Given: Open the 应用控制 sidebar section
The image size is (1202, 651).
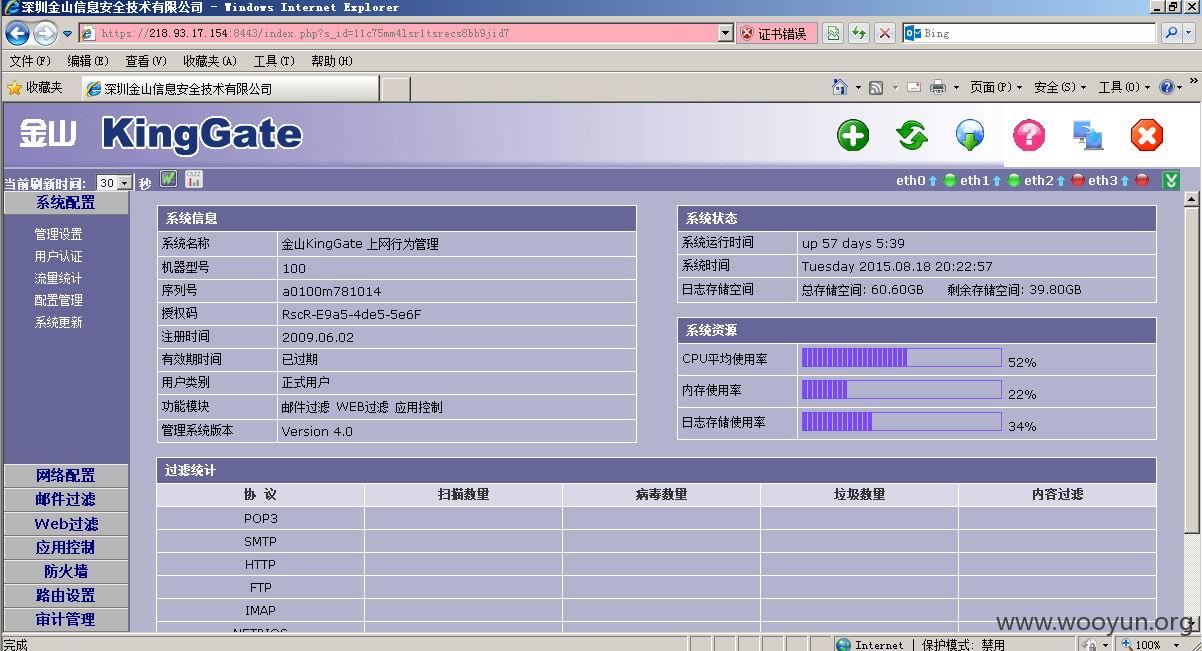Looking at the screenshot, I should click(x=66, y=548).
